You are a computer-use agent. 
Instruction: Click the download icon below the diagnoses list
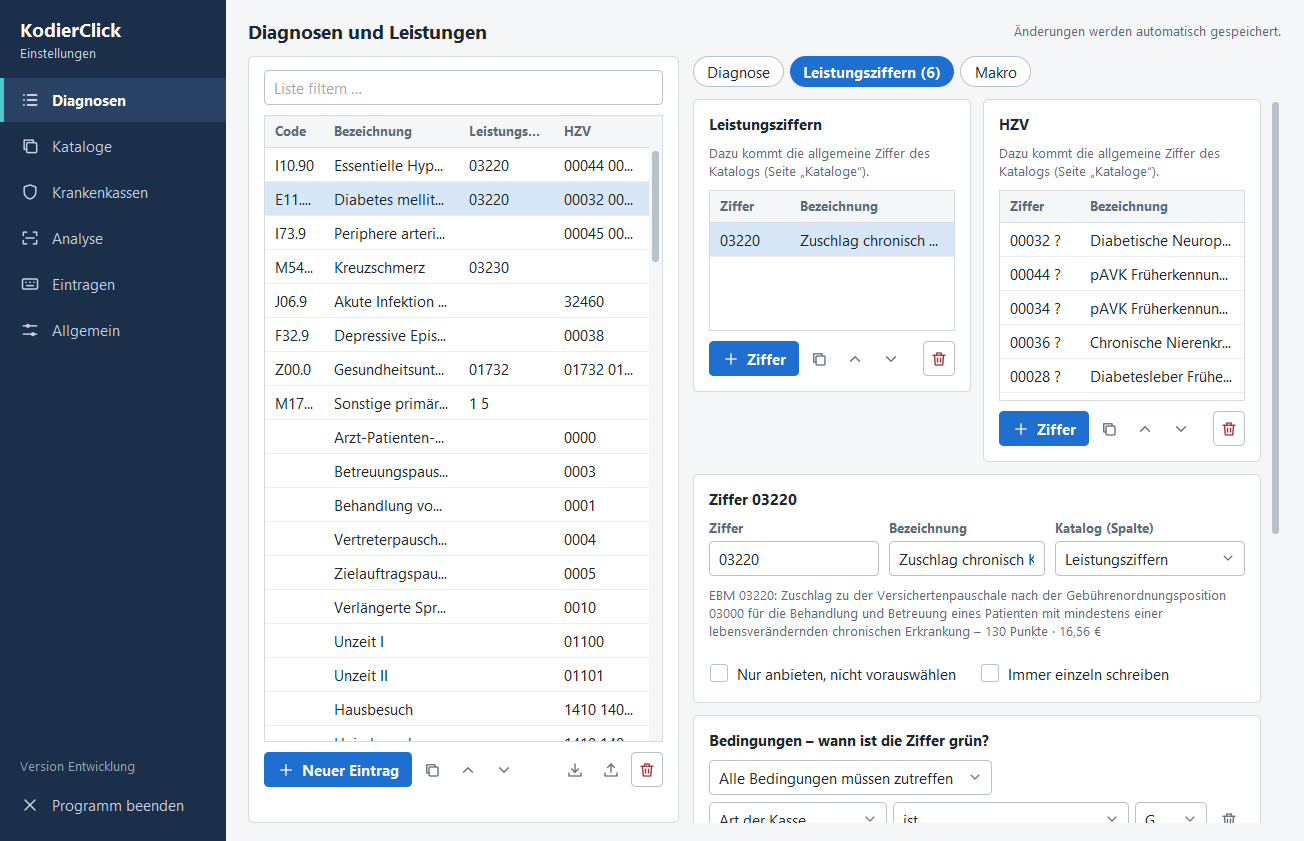point(575,770)
